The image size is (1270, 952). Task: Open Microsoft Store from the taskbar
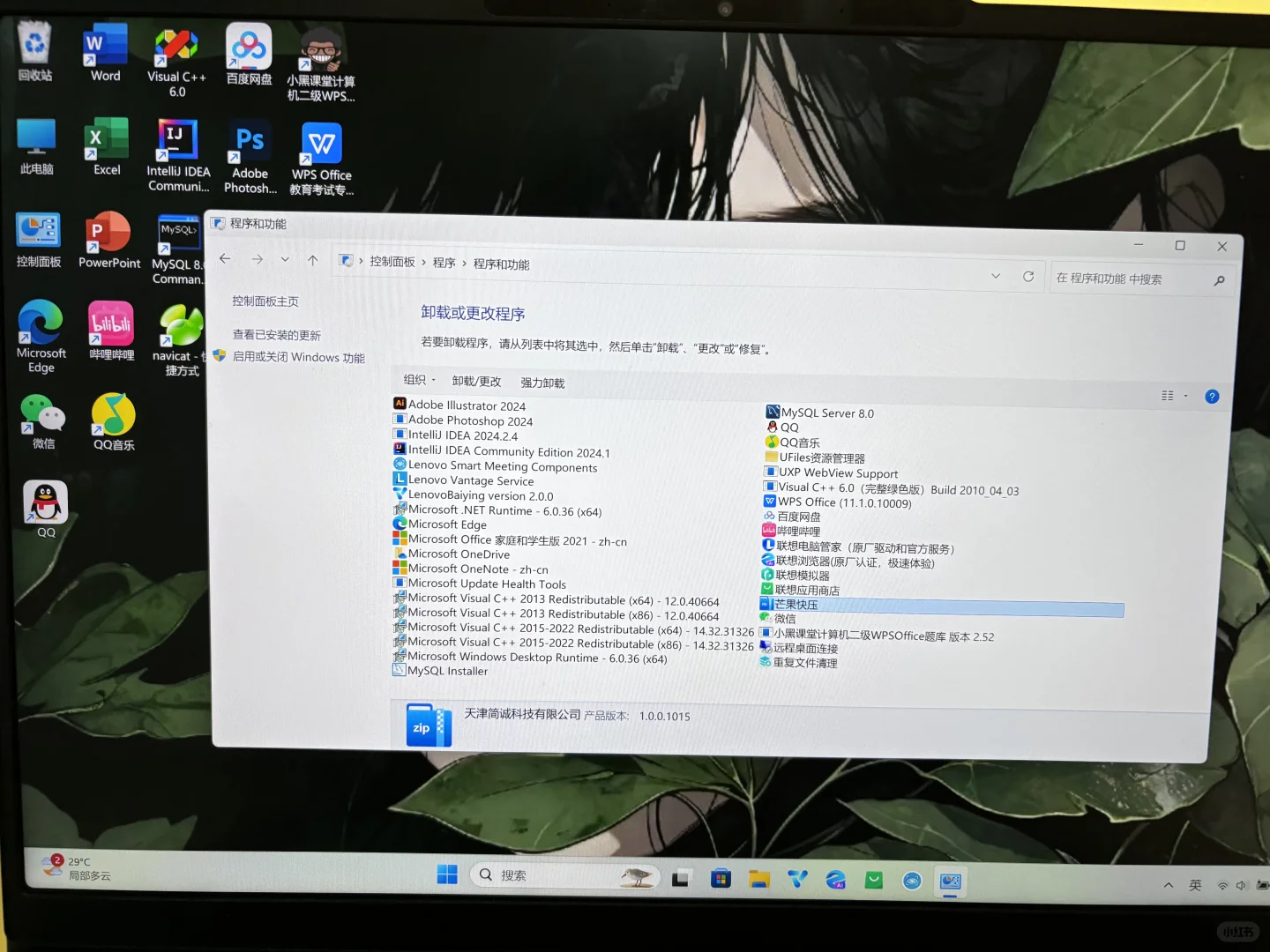[721, 878]
